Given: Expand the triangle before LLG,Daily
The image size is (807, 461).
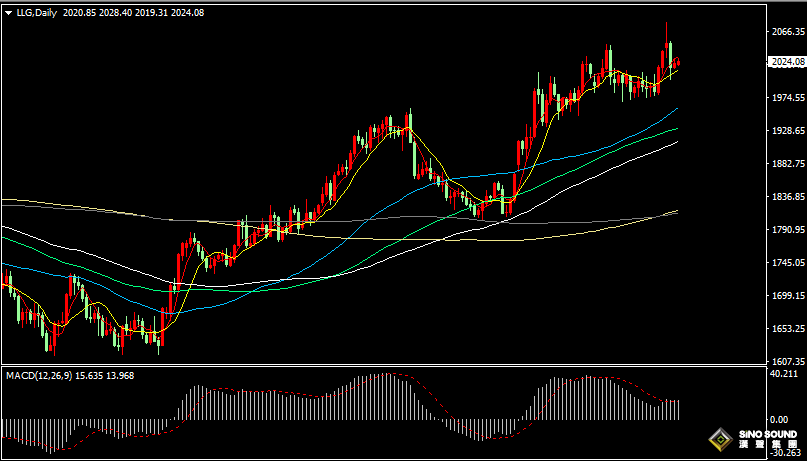Looking at the screenshot, I should point(8,13).
